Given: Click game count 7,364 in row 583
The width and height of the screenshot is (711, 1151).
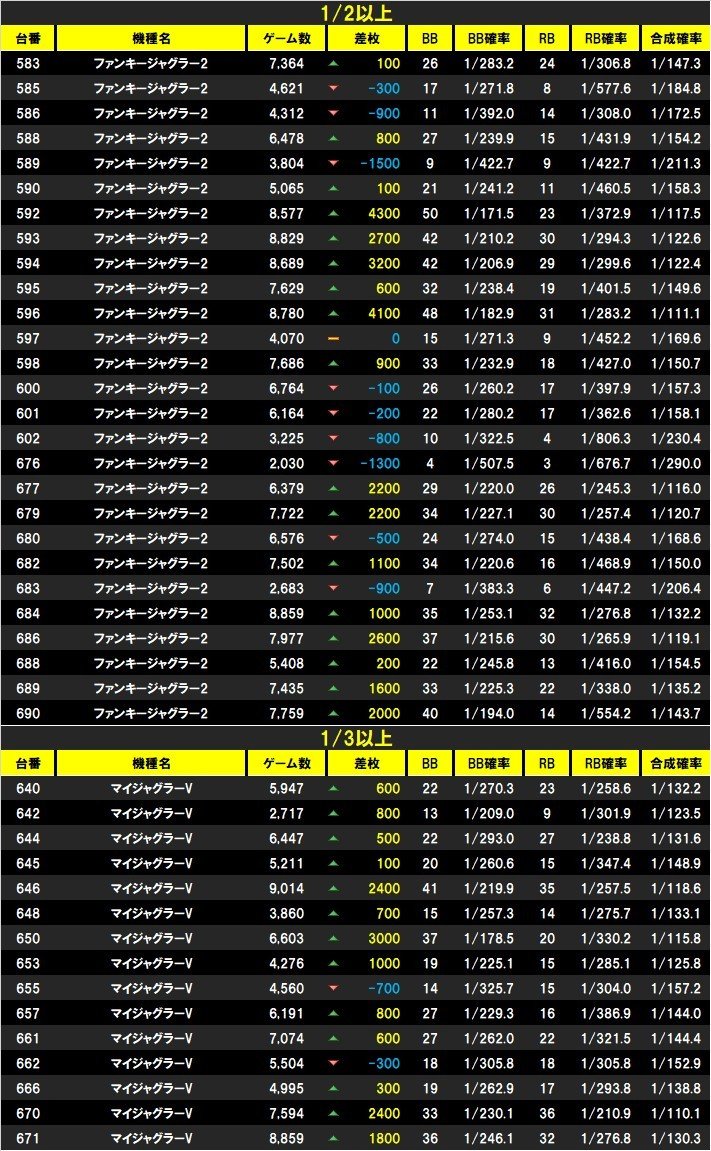Looking at the screenshot, I should [x=286, y=64].
